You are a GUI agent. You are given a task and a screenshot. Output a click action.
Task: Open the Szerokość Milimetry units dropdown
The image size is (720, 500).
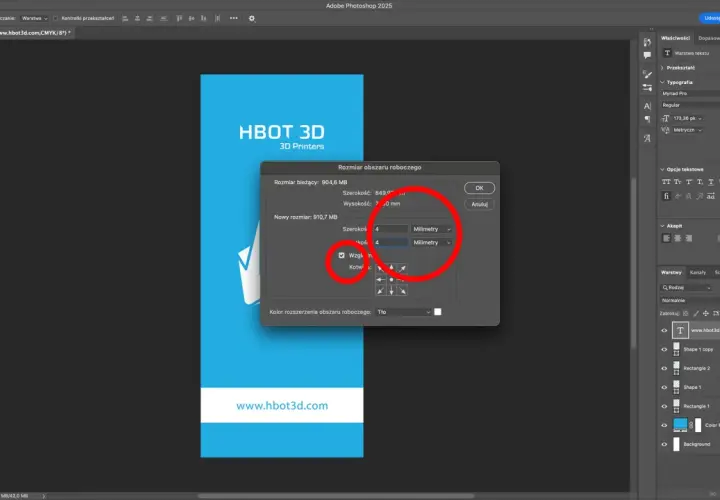431,229
